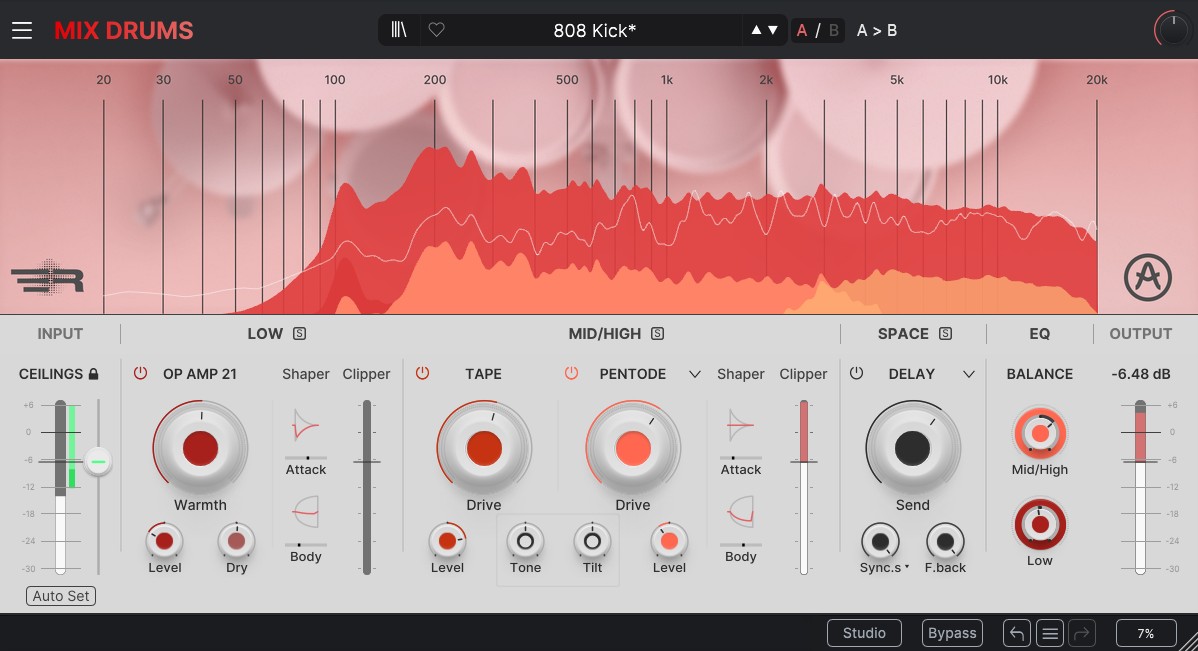Toggle TAPE power button
The image size is (1198, 651).
(423, 374)
